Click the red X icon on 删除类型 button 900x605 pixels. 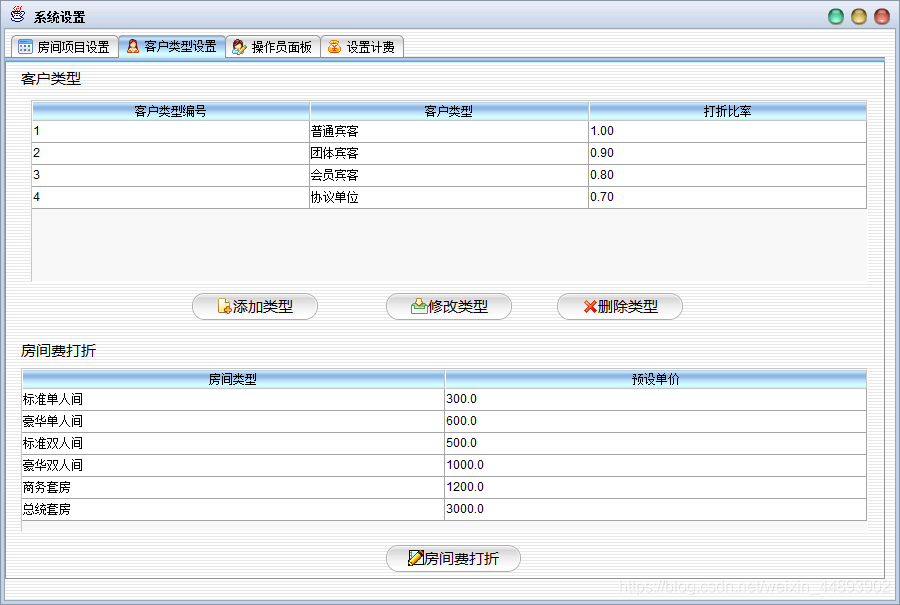click(x=590, y=307)
